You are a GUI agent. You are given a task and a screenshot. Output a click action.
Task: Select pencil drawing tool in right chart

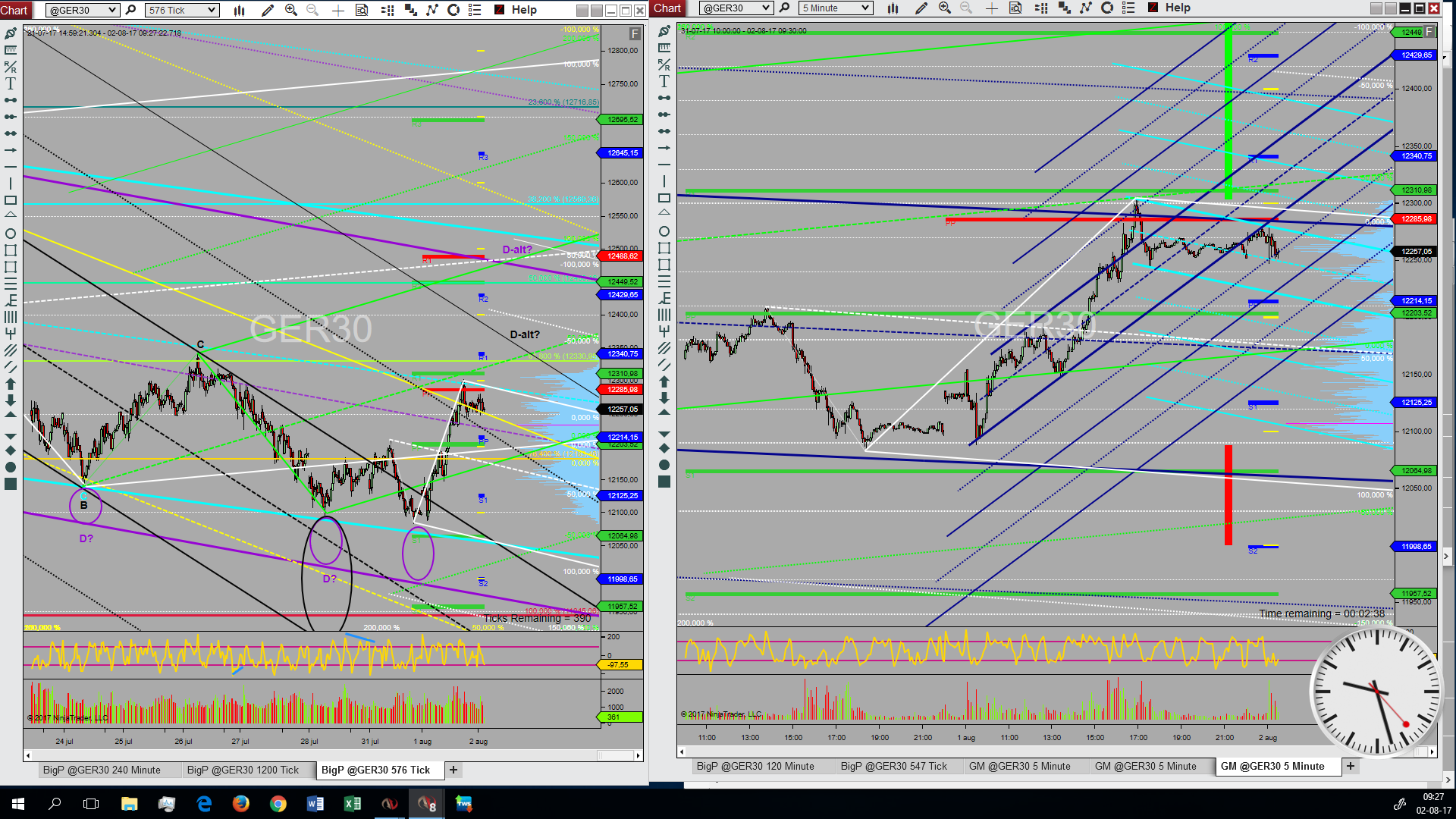921,8
